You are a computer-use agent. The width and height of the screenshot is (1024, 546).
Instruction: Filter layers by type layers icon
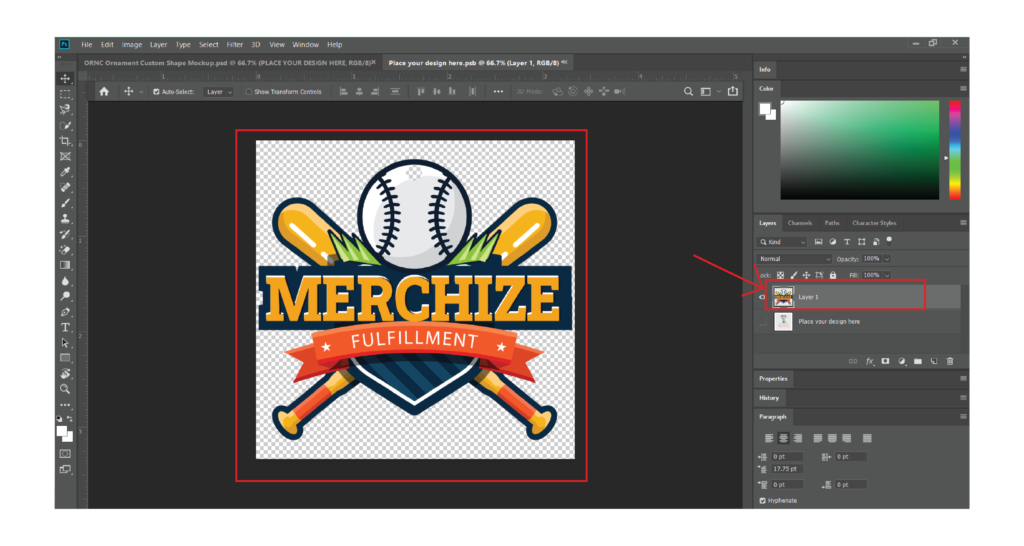847,242
